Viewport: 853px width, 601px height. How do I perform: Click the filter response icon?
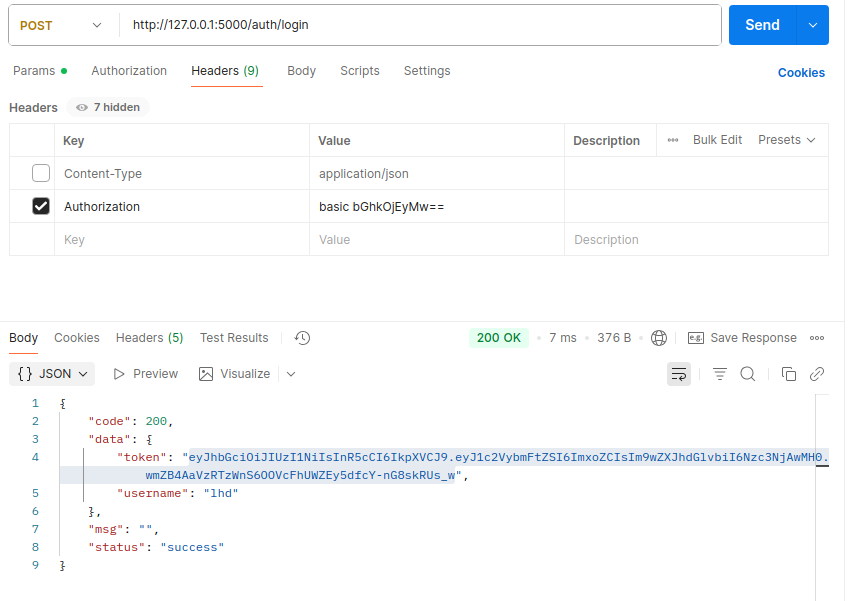(720, 374)
